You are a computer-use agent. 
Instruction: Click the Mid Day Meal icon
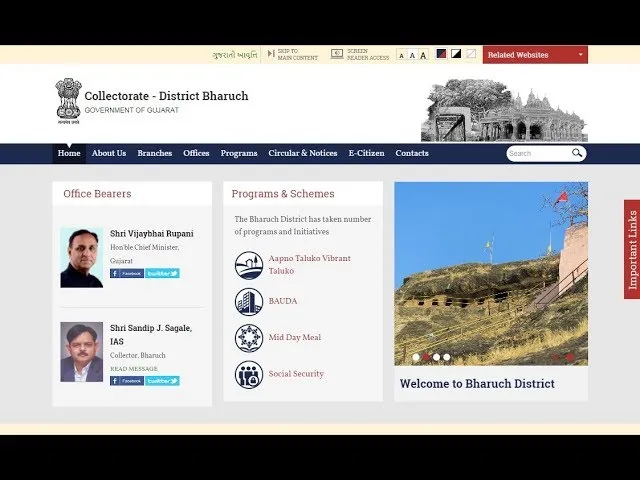click(x=249, y=338)
